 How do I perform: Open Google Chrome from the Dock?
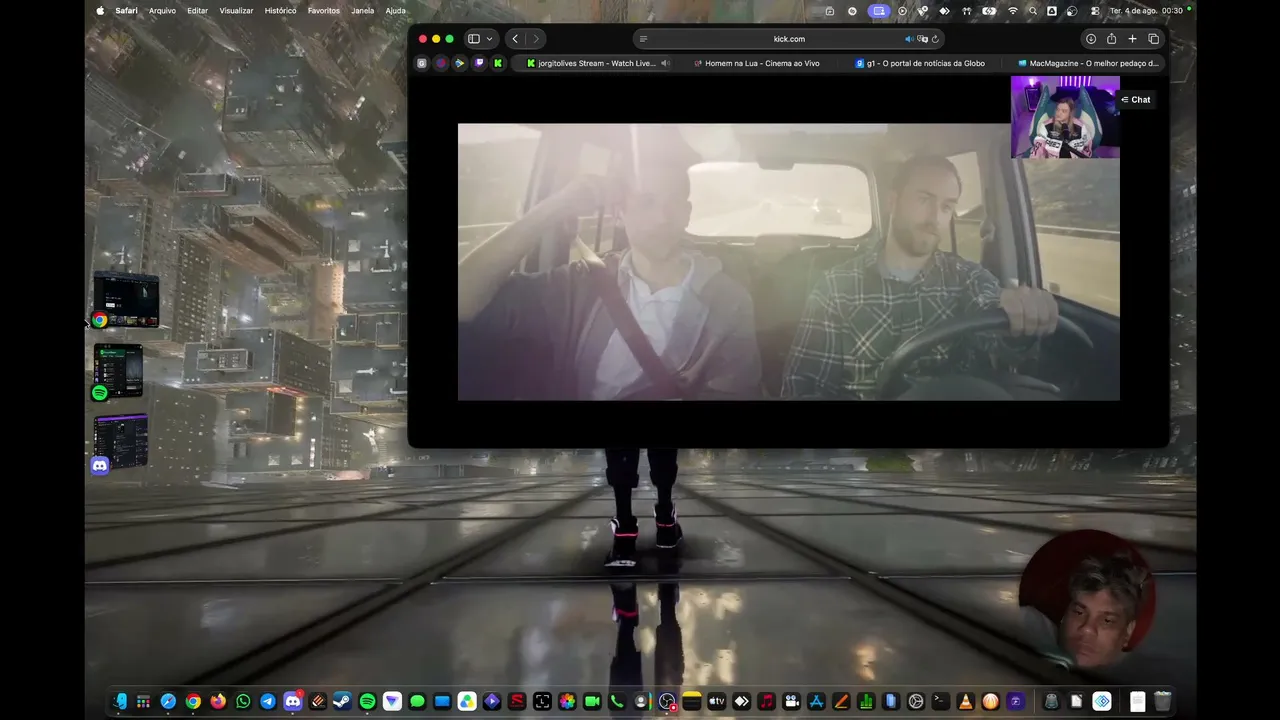click(193, 702)
